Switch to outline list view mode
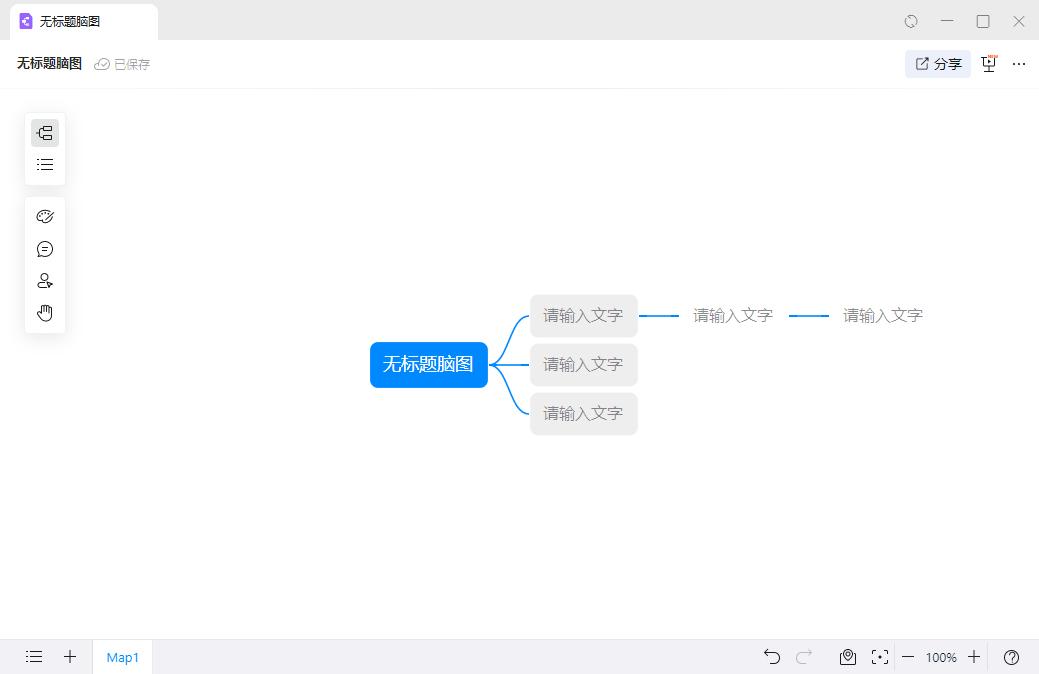This screenshot has width=1039, height=674. pyautogui.click(x=45, y=164)
